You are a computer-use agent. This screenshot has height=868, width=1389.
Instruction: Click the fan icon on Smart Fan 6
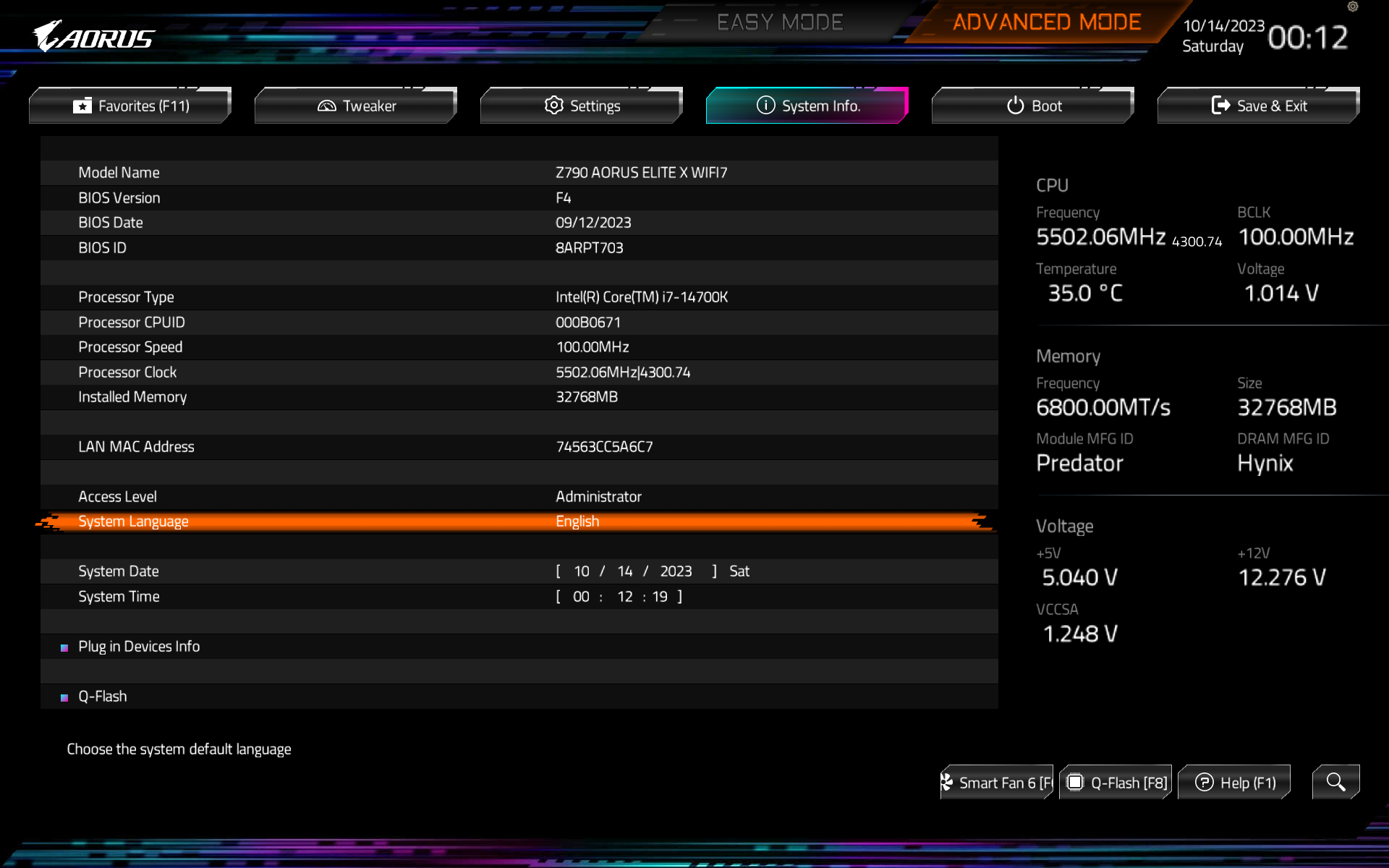[947, 782]
